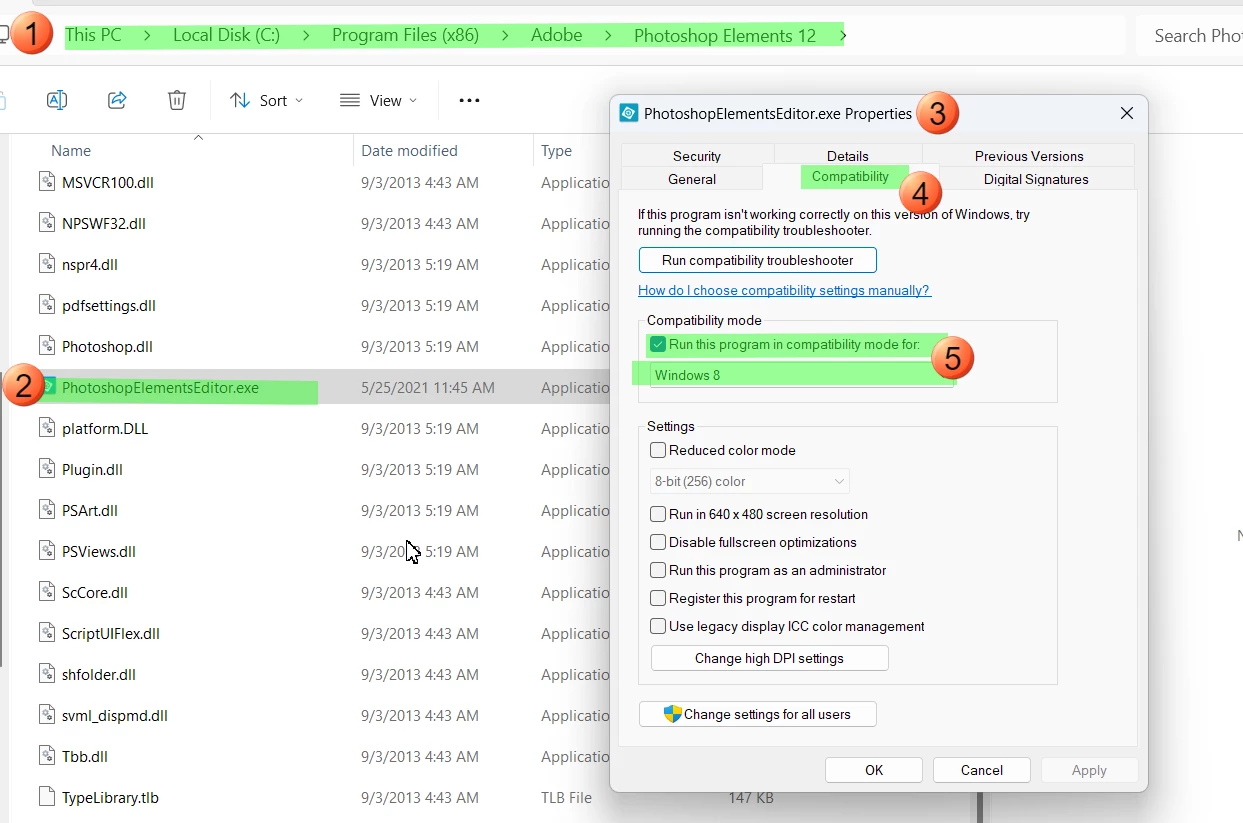The height and width of the screenshot is (823, 1243).
Task: Click the Search Photoshop Elements field
Action: click(x=1190, y=36)
